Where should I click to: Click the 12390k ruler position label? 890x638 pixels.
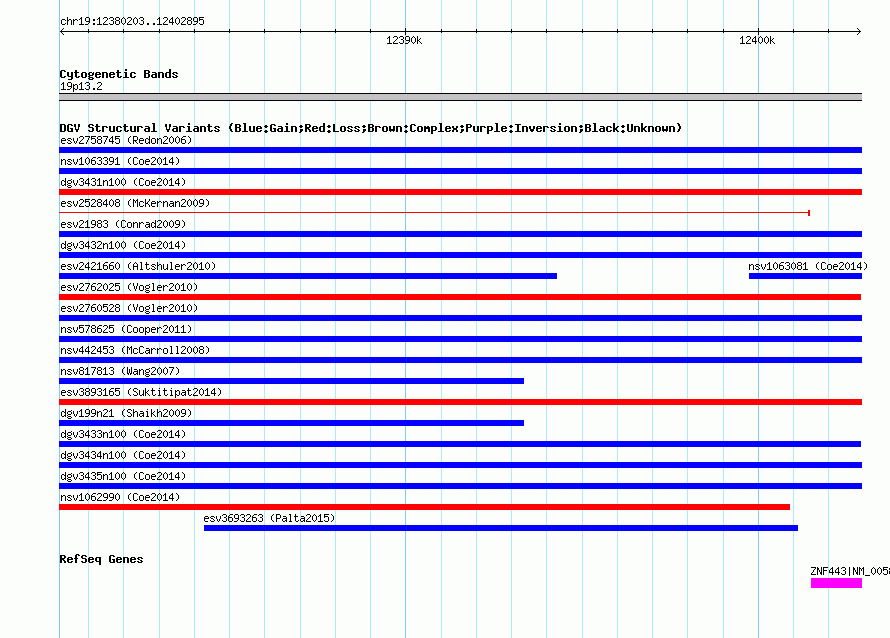[404, 40]
